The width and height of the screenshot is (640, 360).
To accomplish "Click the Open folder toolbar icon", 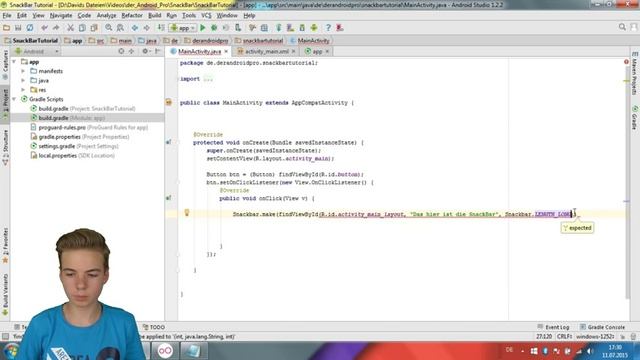I will (x=6, y=28).
